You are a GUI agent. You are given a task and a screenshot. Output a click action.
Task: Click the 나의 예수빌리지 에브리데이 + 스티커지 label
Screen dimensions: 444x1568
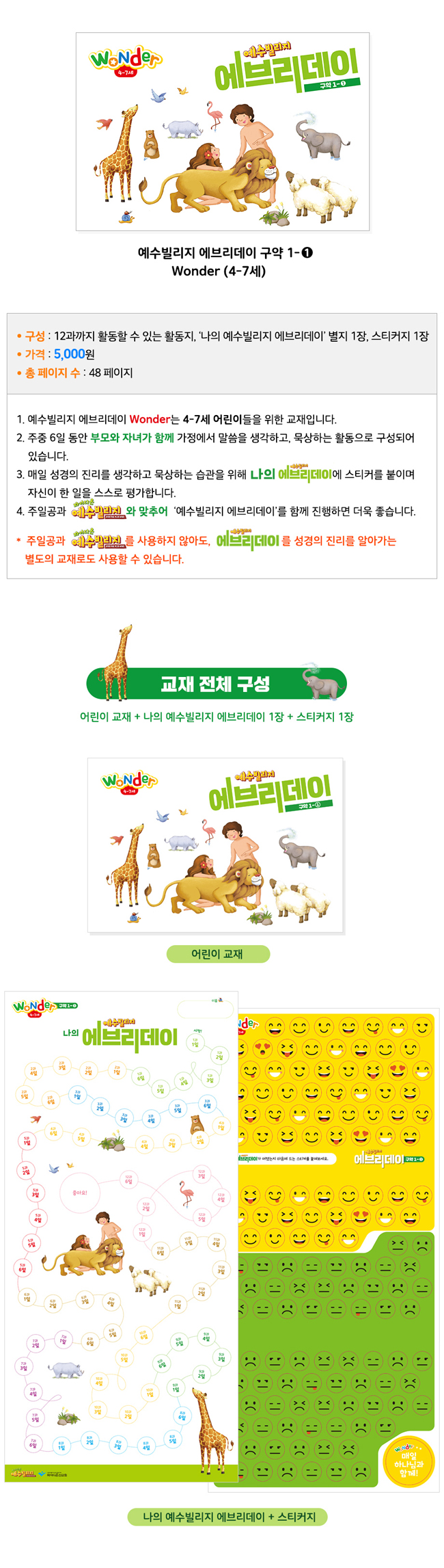[227, 1517]
